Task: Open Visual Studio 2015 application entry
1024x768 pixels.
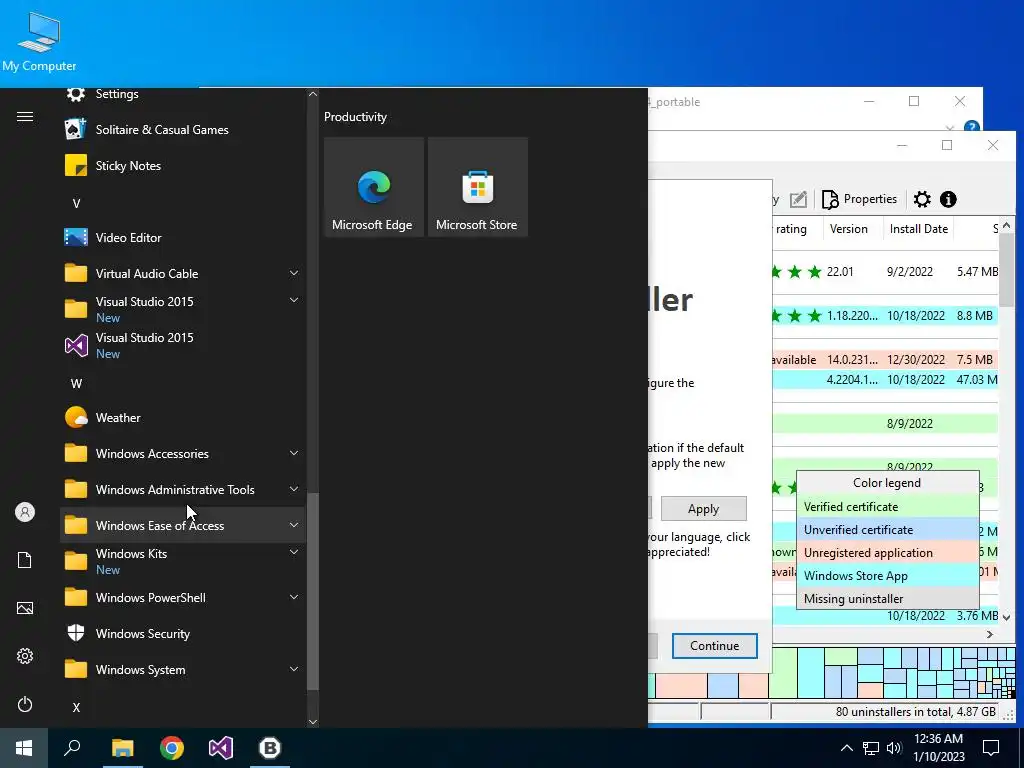Action: [183, 345]
